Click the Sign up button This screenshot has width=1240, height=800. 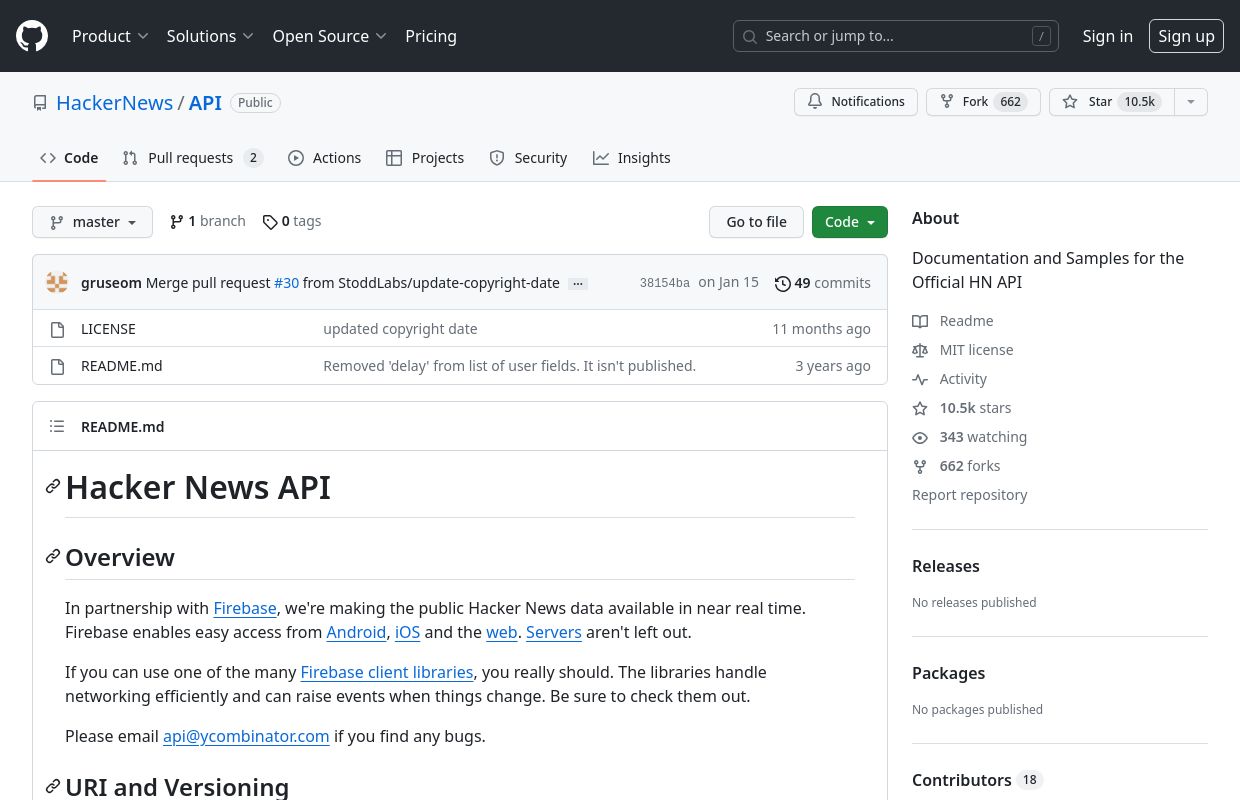(1186, 36)
